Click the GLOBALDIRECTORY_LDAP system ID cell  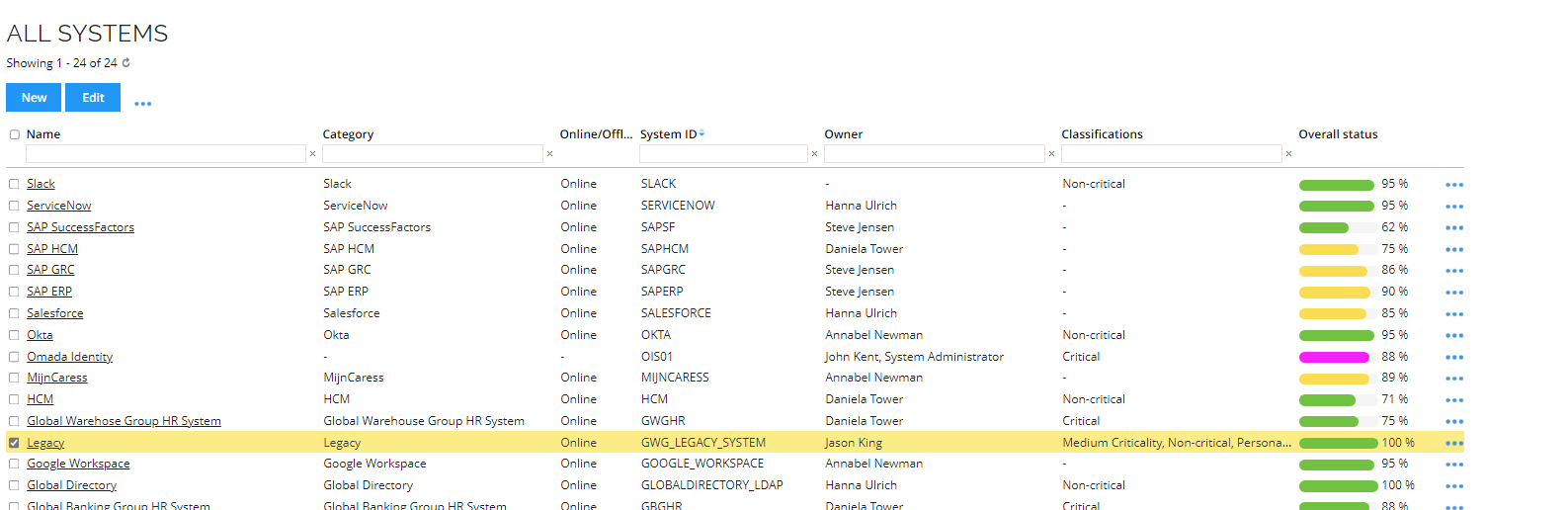tap(712, 485)
